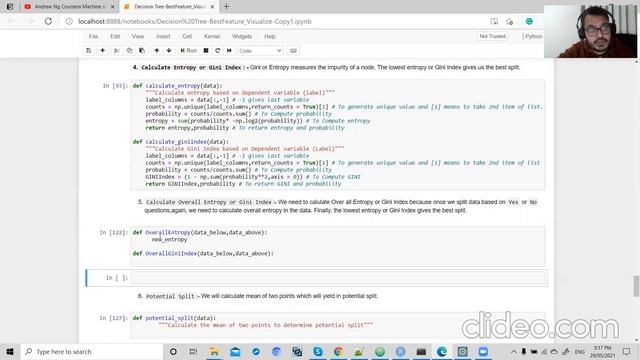The image size is (640, 360).
Task: Click 'Calculate Overall Entropy or Gini Index' text
Action: point(209,202)
